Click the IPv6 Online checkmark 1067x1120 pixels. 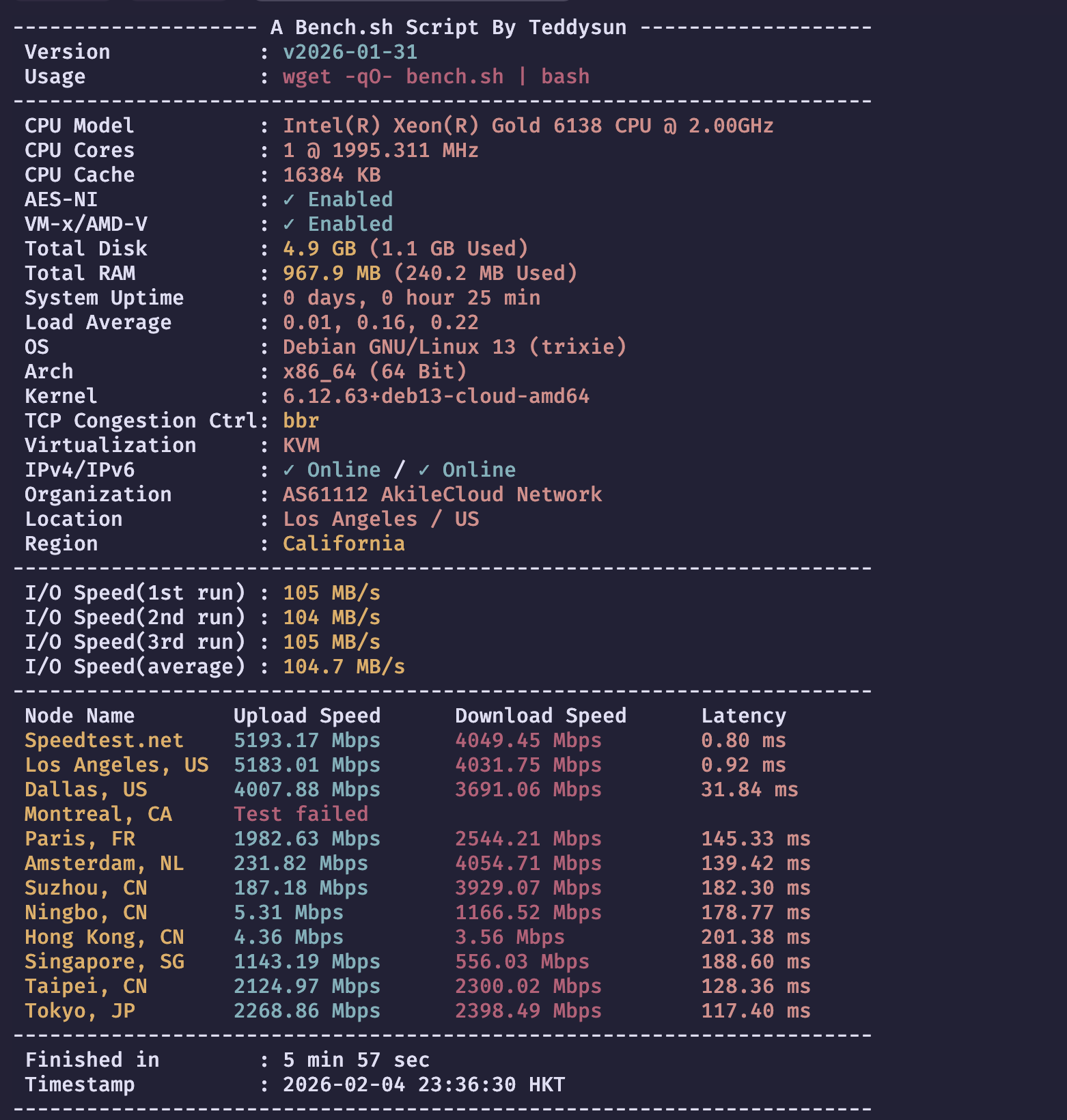pos(424,471)
